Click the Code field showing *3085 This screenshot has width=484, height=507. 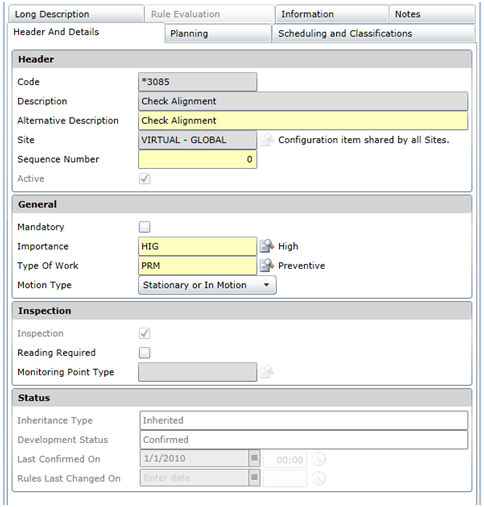coord(197,82)
